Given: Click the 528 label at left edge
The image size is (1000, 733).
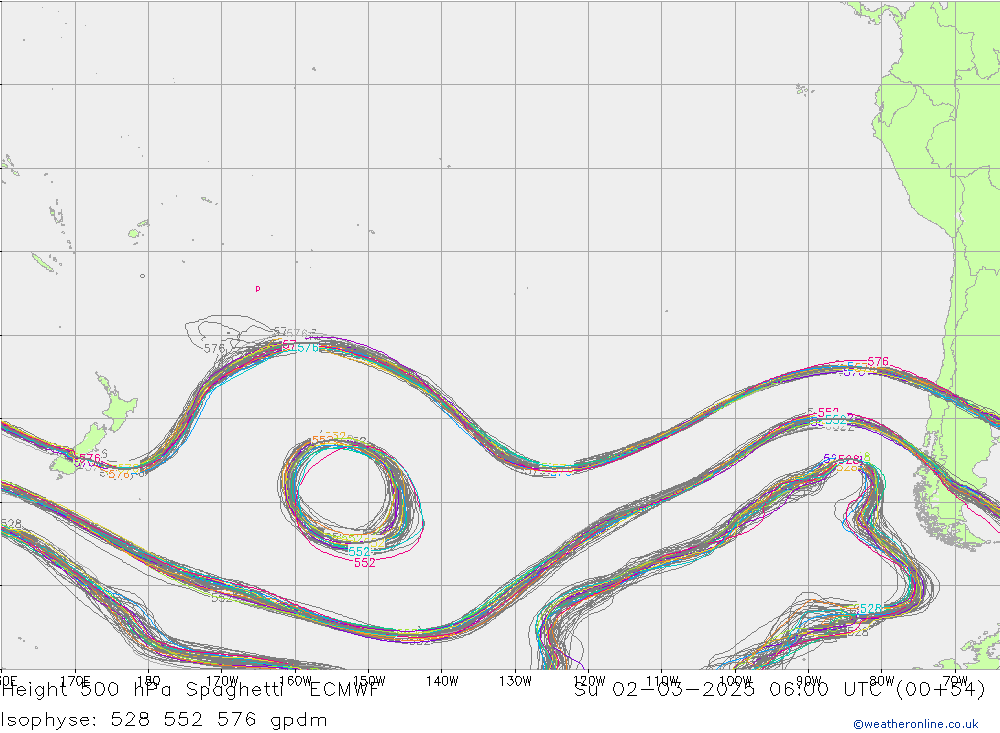Looking at the screenshot, I should point(11,524).
